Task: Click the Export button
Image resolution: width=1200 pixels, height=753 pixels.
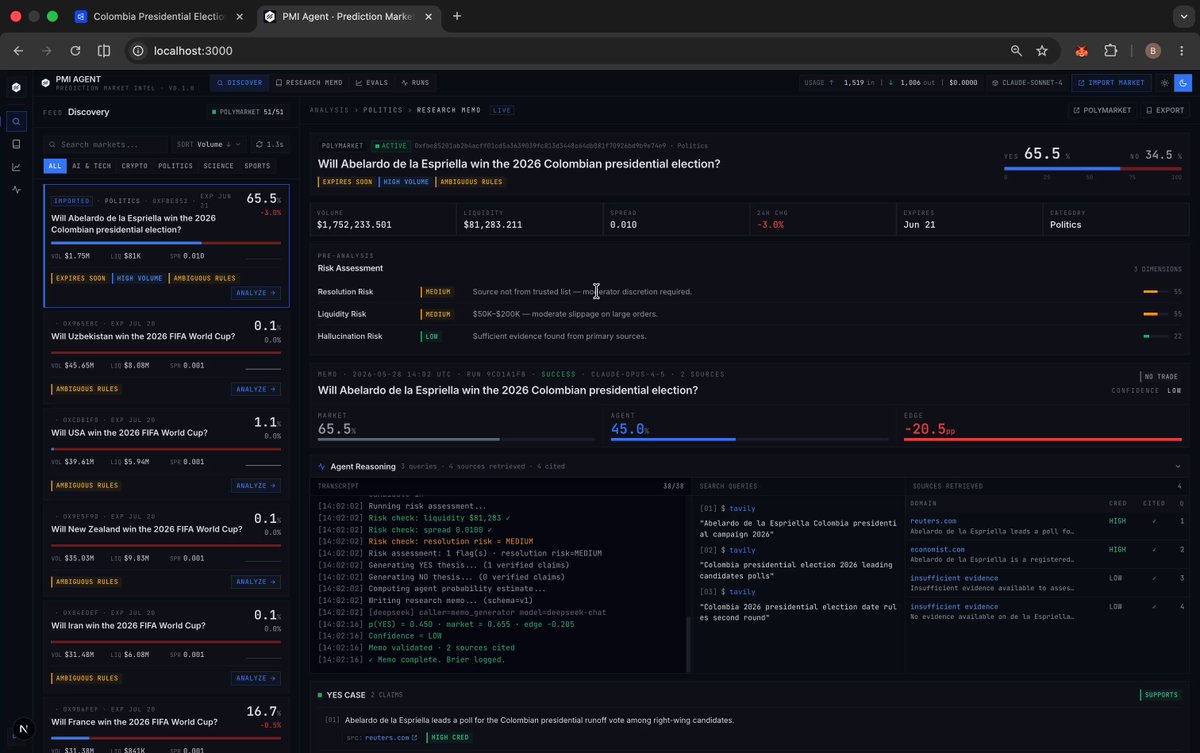Action: pyautogui.click(x=1166, y=110)
